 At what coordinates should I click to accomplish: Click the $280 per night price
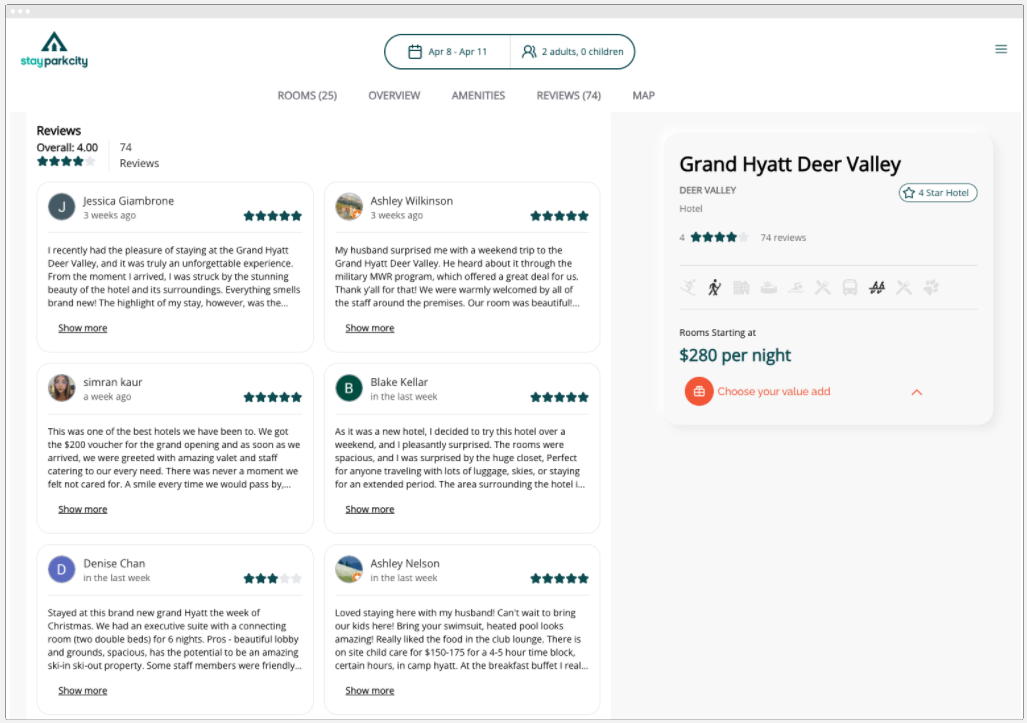(735, 356)
